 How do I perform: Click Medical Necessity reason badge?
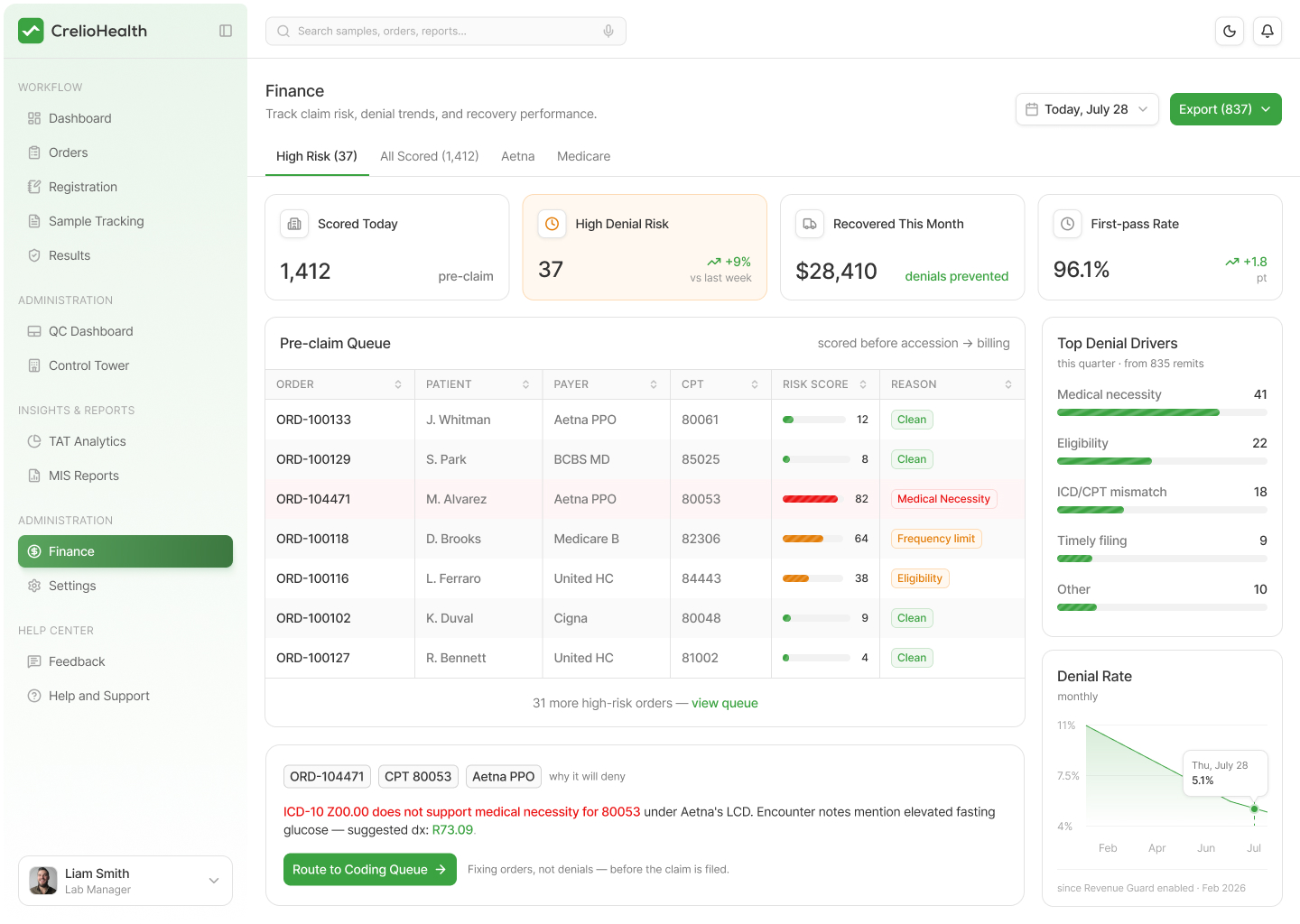pos(943,499)
